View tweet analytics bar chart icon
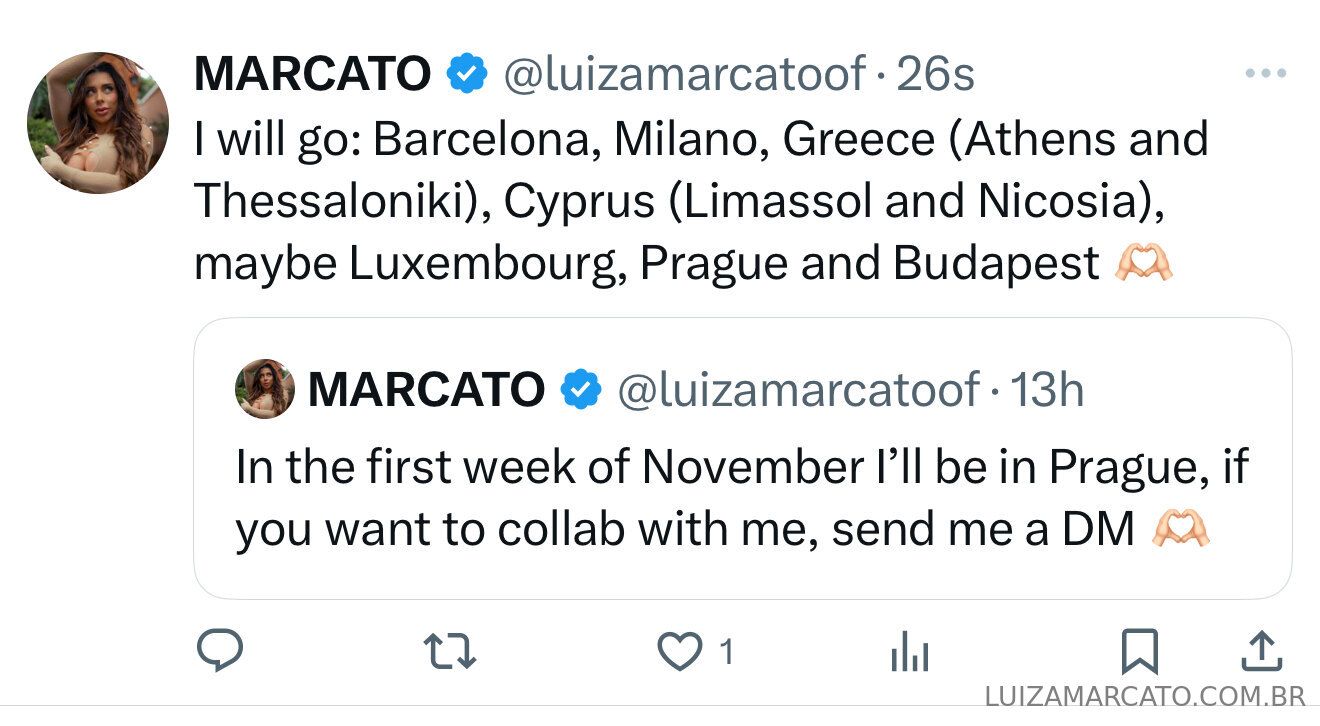The width and height of the screenshot is (1320, 726). [x=909, y=654]
